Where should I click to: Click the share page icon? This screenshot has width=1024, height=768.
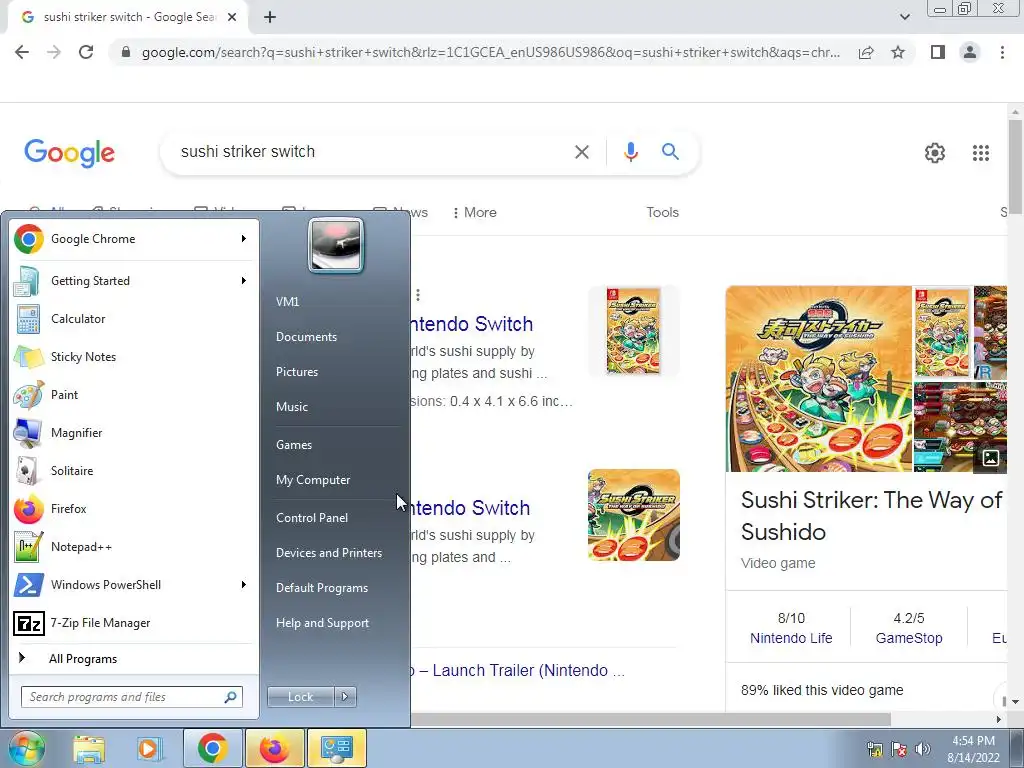click(x=866, y=52)
